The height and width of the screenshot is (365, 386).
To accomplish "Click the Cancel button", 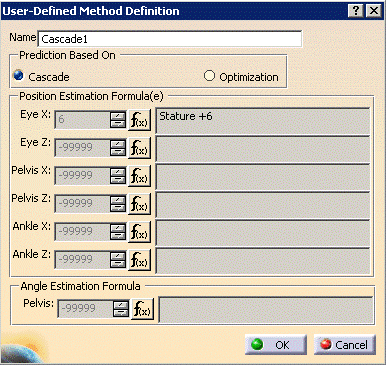I will (345, 345).
